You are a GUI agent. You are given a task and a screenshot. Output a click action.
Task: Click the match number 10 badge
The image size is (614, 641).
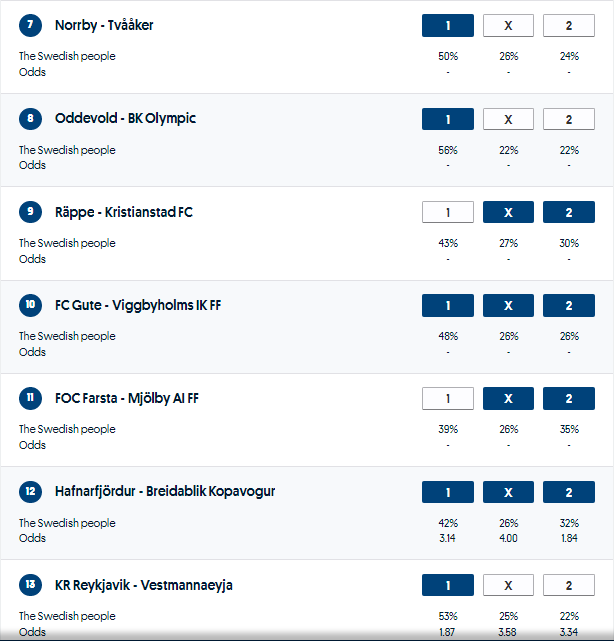31,306
